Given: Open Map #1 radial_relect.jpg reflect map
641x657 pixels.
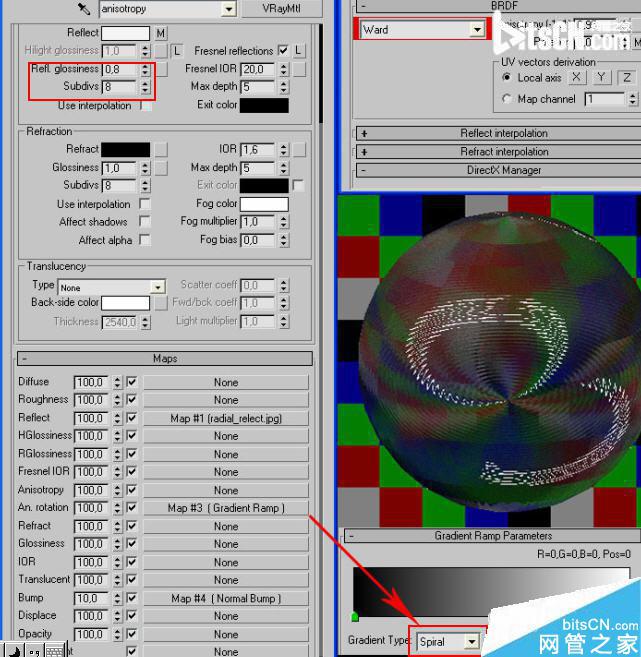Looking at the screenshot, I should (x=226, y=418).
